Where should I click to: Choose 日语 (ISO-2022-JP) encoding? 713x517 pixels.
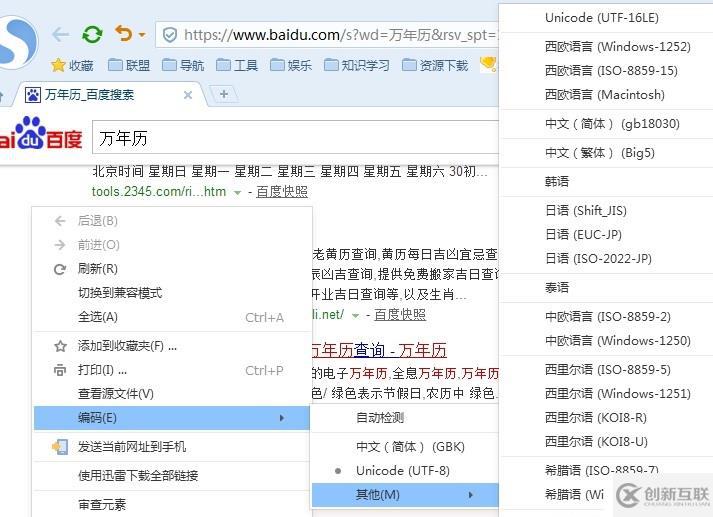click(606, 259)
